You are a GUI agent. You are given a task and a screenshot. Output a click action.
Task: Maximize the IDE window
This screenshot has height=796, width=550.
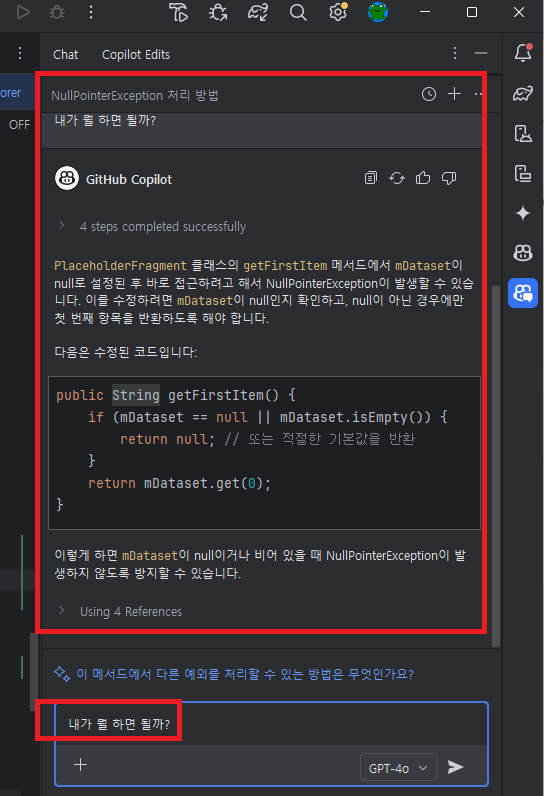click(472, 12)
